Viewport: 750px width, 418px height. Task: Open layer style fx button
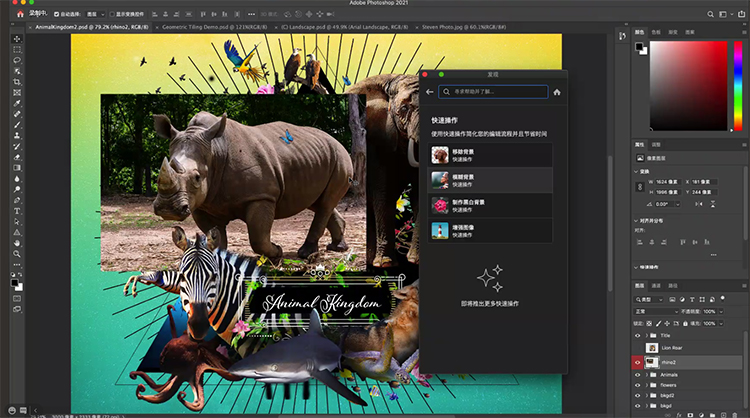tap(679, 415)
